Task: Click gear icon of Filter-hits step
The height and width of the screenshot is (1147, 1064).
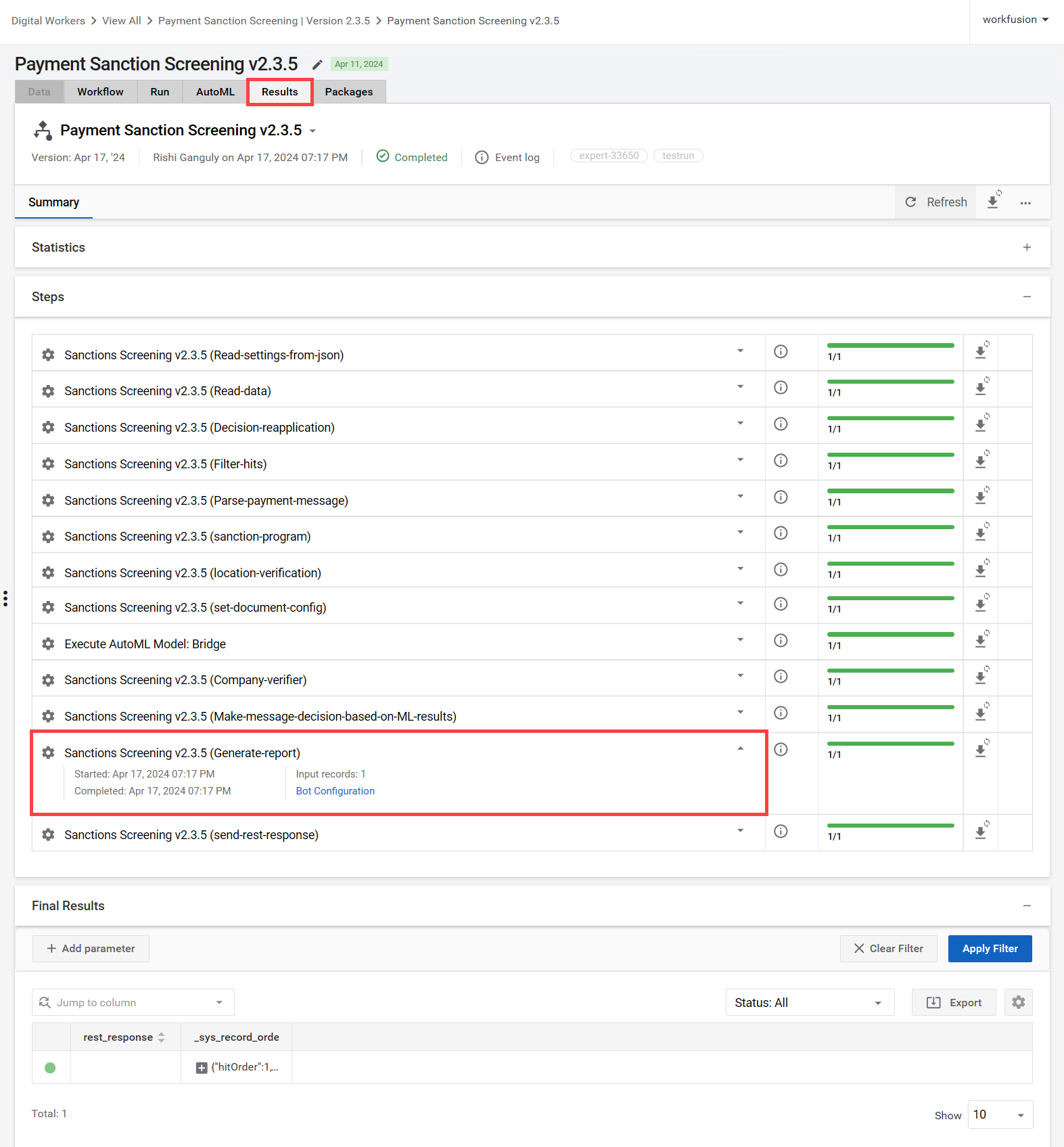Action: point(48,464)
